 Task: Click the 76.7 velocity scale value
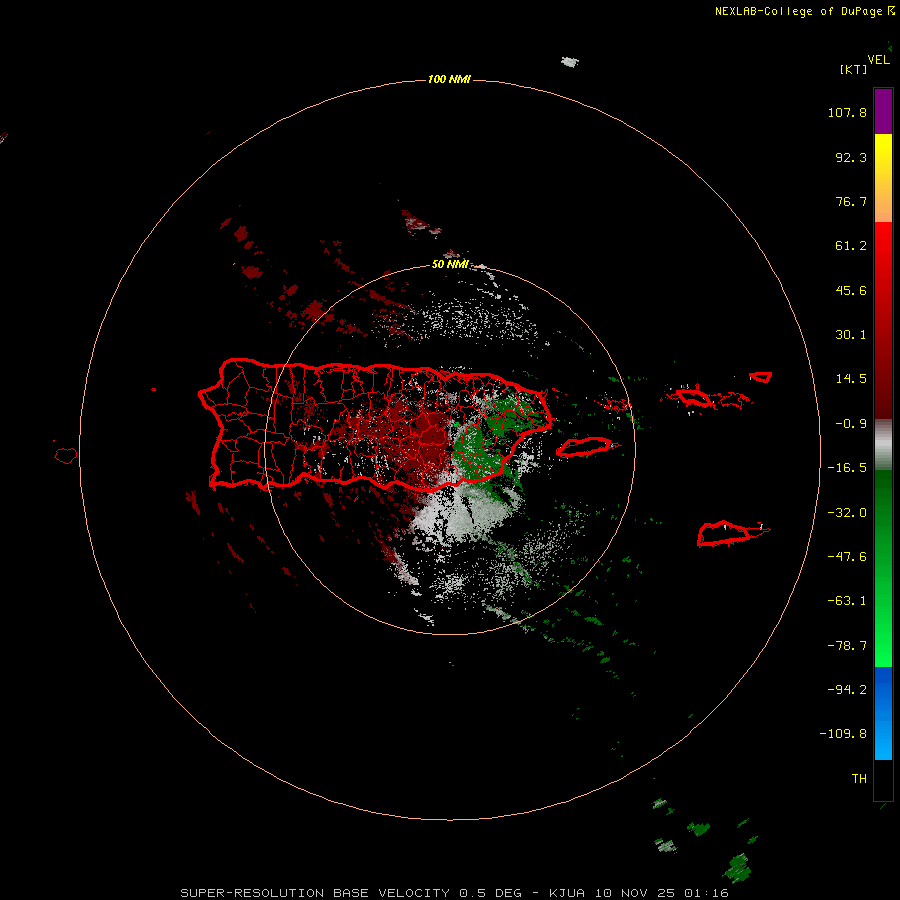click(851, 201)
